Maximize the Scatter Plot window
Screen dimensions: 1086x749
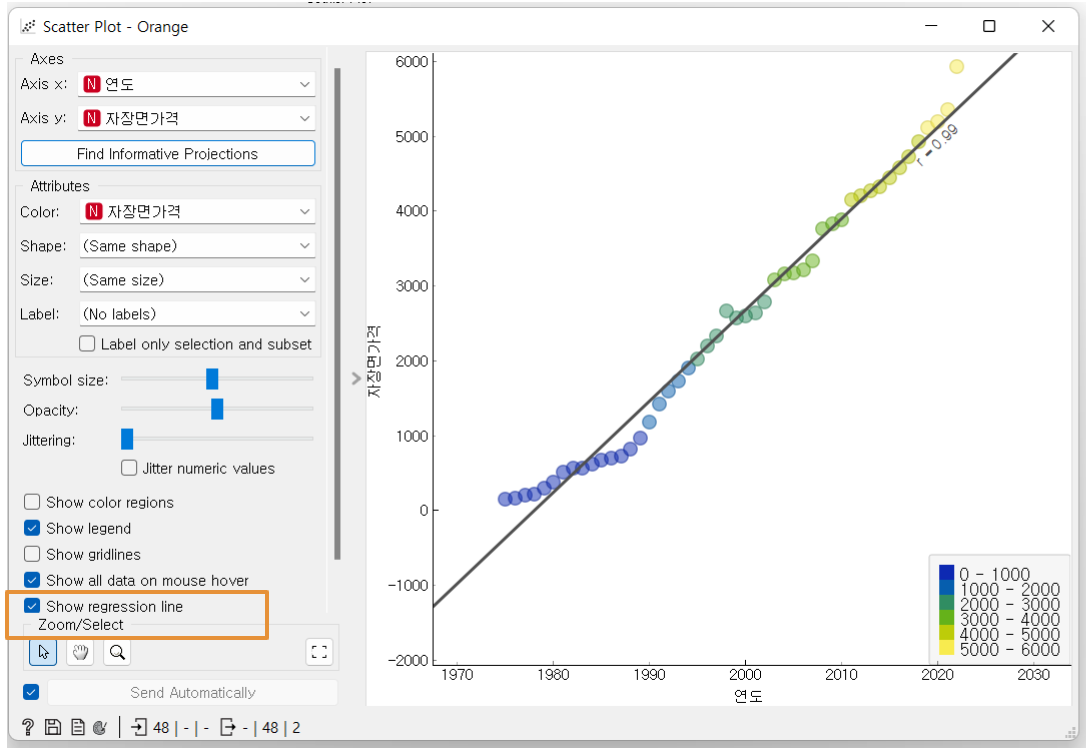[989, 26]
